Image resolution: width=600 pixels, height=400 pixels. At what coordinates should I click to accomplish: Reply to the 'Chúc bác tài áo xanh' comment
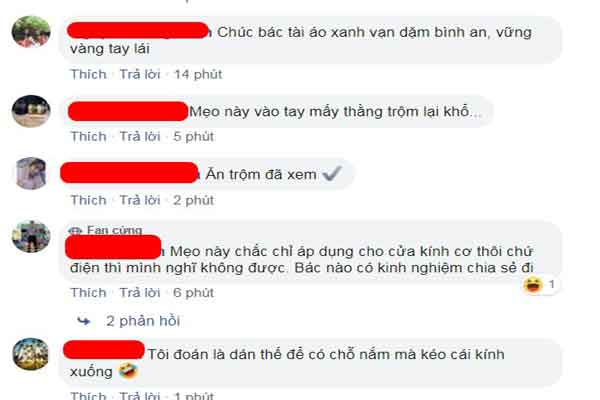click(x=140, y=74)
